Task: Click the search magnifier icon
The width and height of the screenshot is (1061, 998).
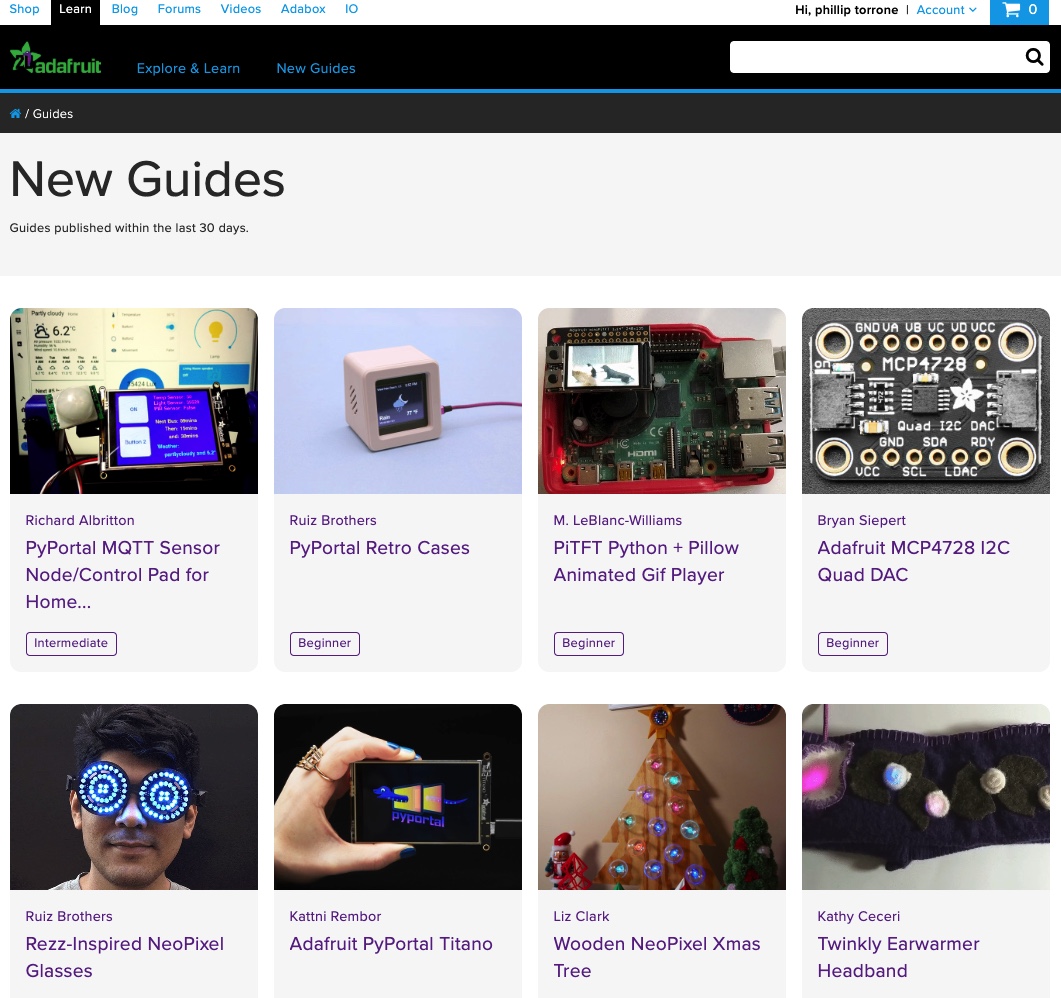Action: tap(1034, 57)
